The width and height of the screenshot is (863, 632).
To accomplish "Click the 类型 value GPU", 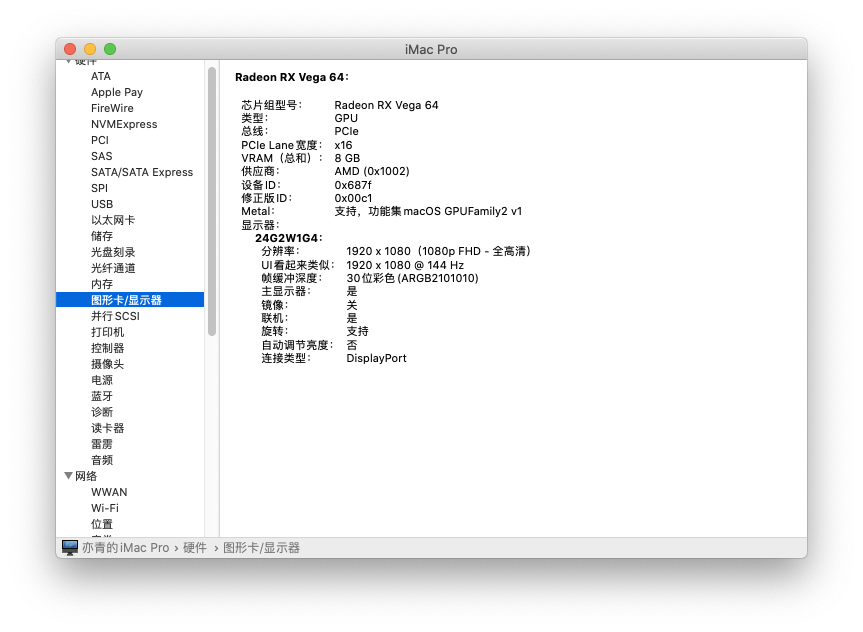I will click(346, 118).
